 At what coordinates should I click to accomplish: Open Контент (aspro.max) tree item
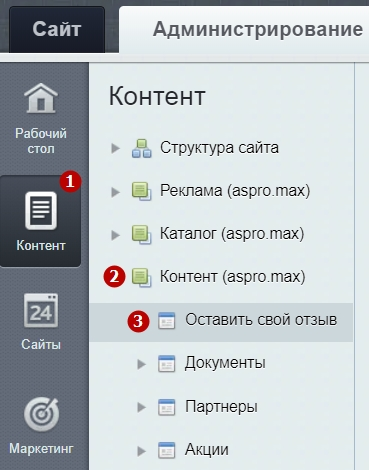[x=232, y=277]
